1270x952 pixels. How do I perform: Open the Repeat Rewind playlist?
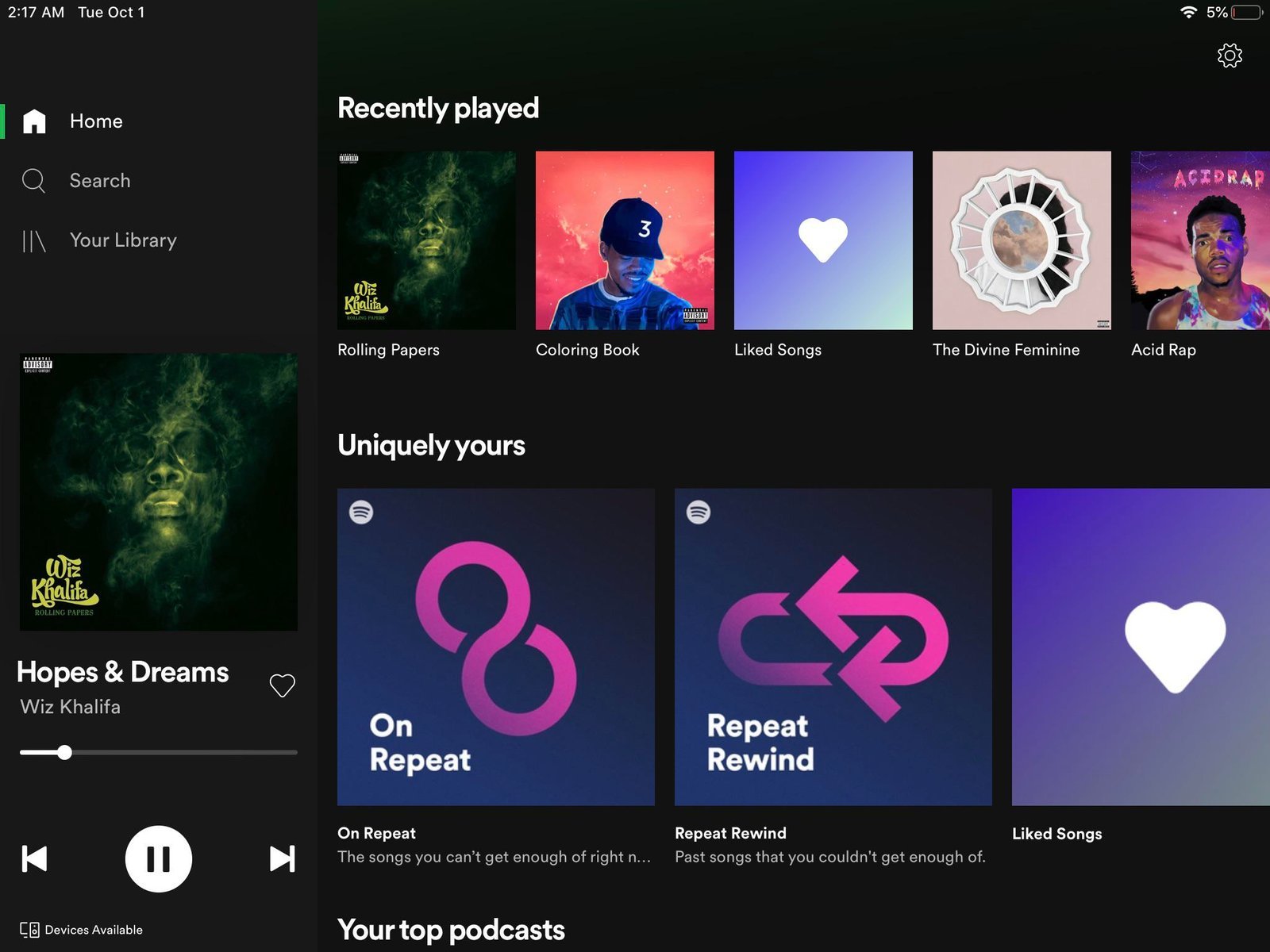point(833,647)
